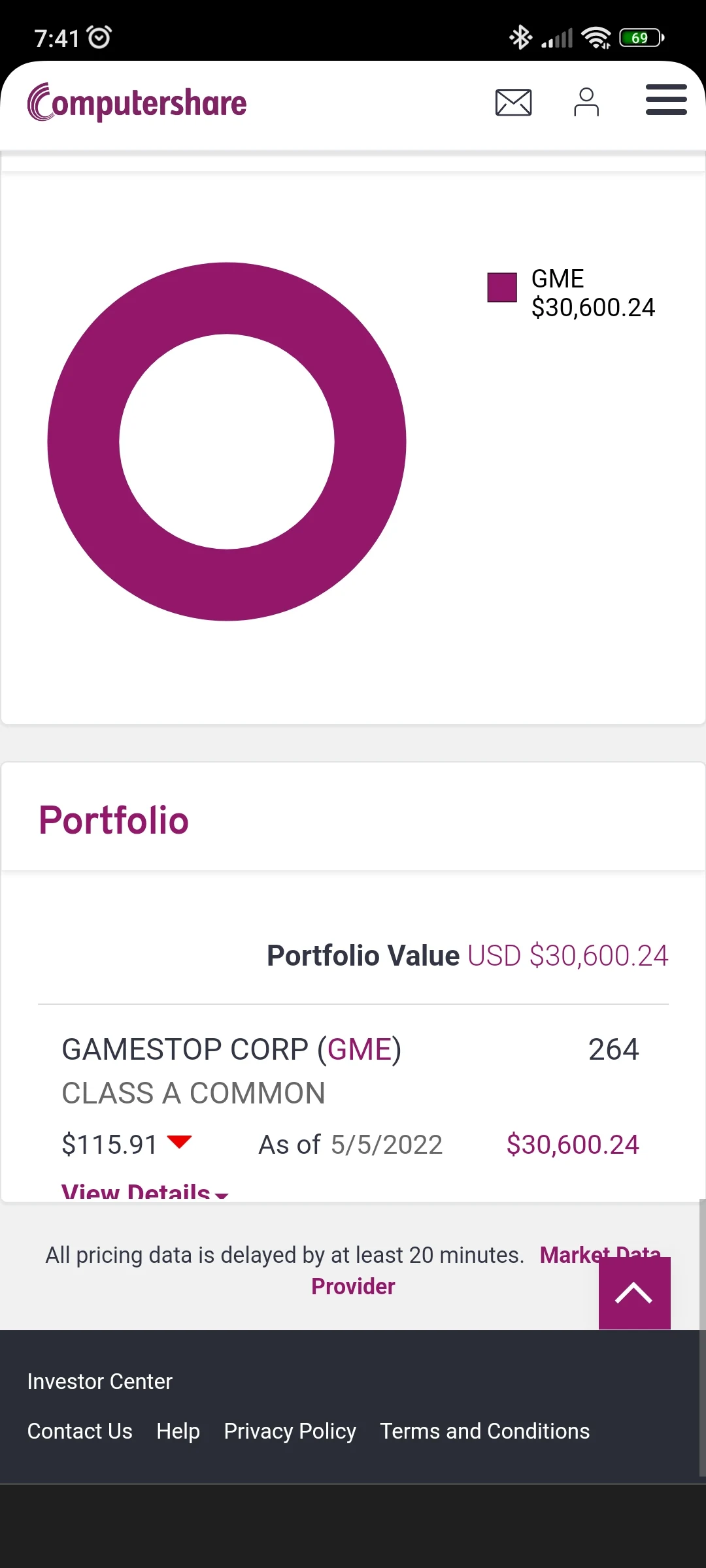Open the hamburger navigation menu
The width and height of the screenshot is (706, 1568).
pyautogui.click(x=666, y=100)
